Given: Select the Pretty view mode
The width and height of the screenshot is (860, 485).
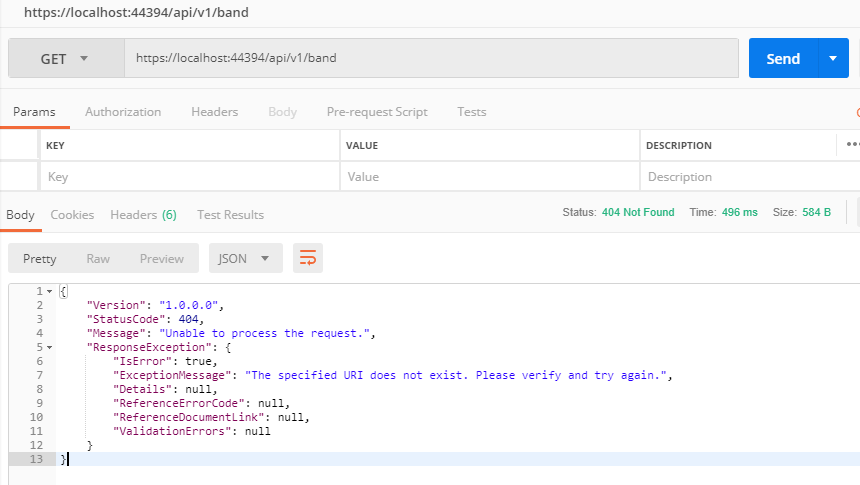Looking at the screenshot, I should (x=39, y=258).
